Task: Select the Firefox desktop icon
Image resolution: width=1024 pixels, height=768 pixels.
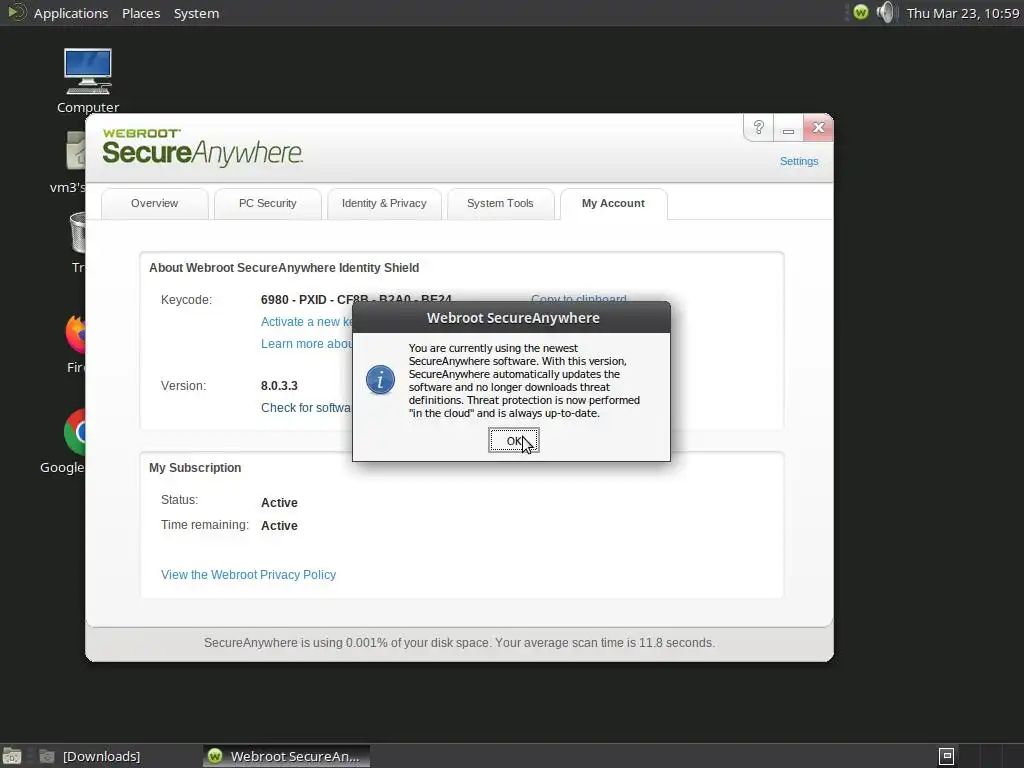Action: pos(76,344)
